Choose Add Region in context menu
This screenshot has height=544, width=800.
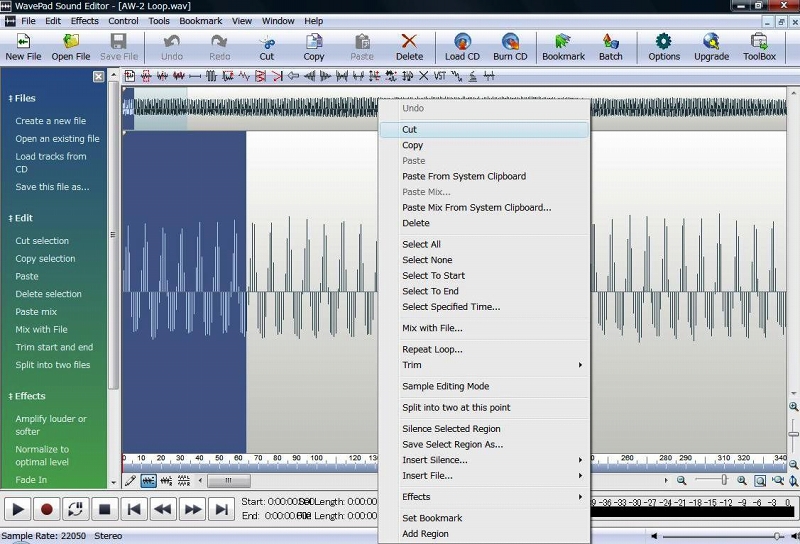(484, 534)
